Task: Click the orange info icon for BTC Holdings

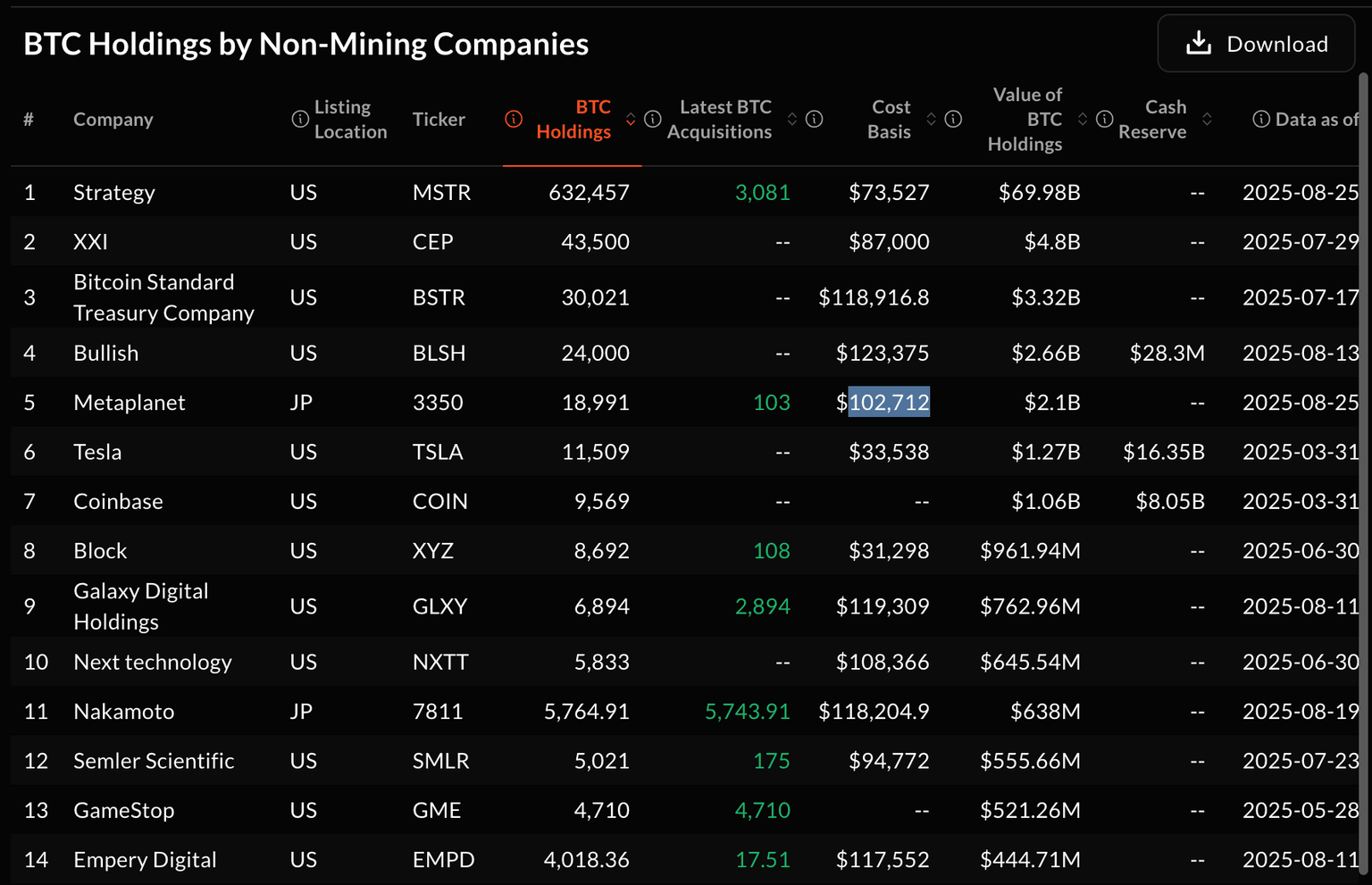Action: pos(514,120)
